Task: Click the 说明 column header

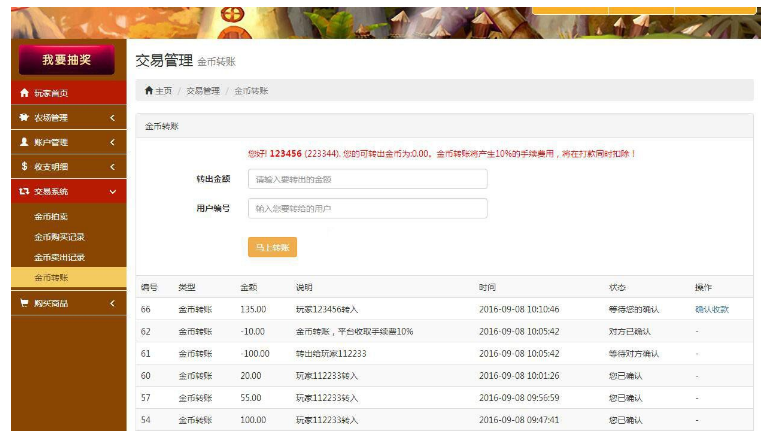Action: point(304,287)
